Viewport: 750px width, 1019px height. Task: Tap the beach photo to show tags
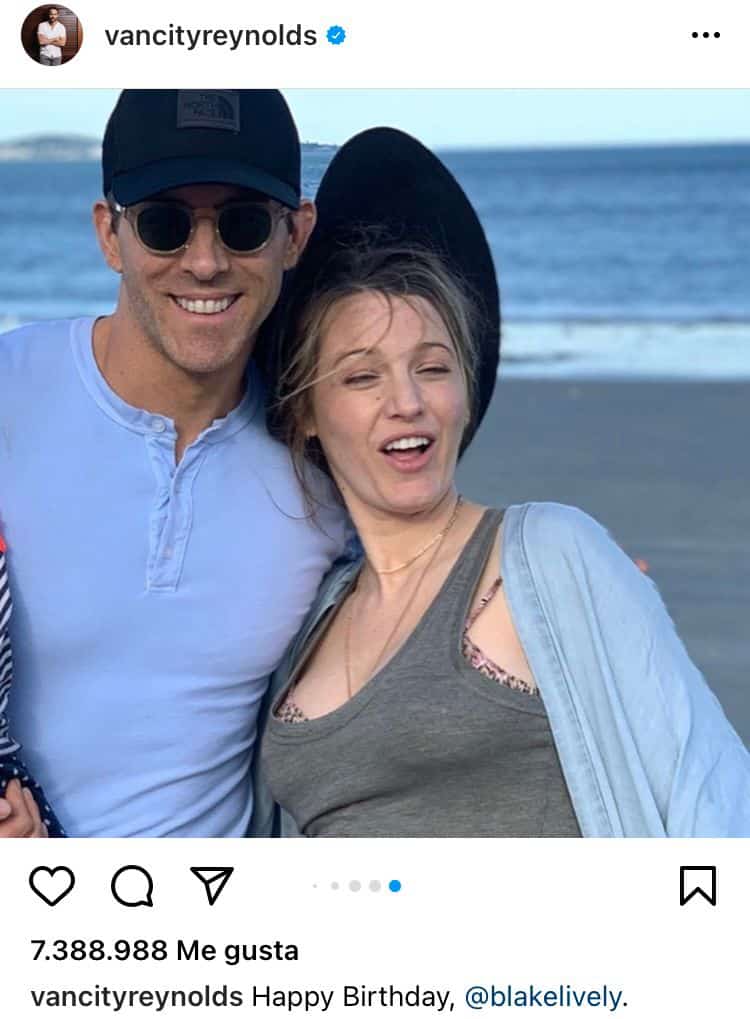coord(375,463)
